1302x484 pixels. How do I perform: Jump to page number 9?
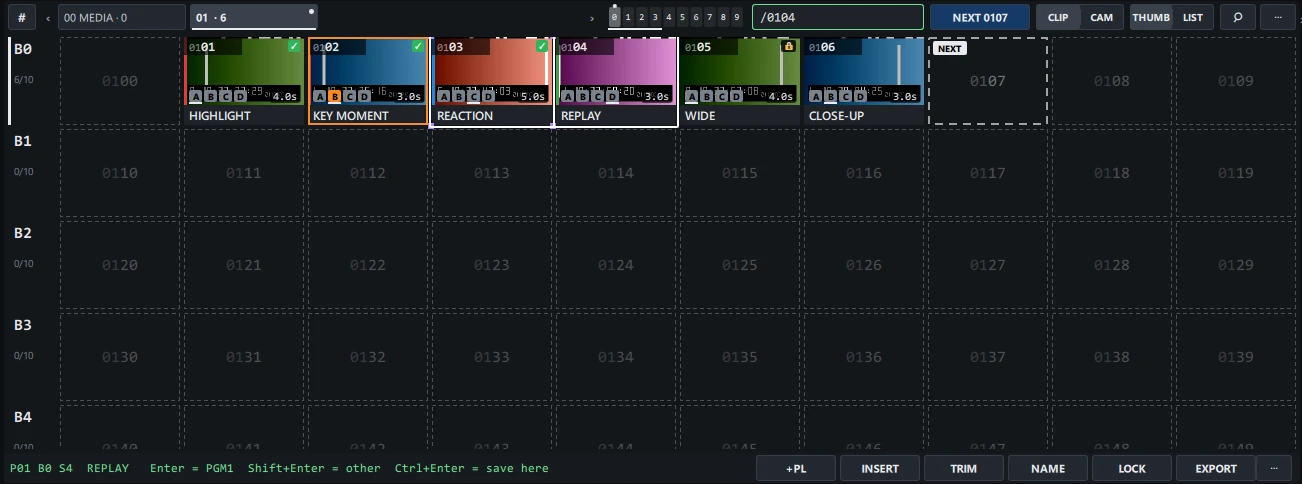point(737,17)
